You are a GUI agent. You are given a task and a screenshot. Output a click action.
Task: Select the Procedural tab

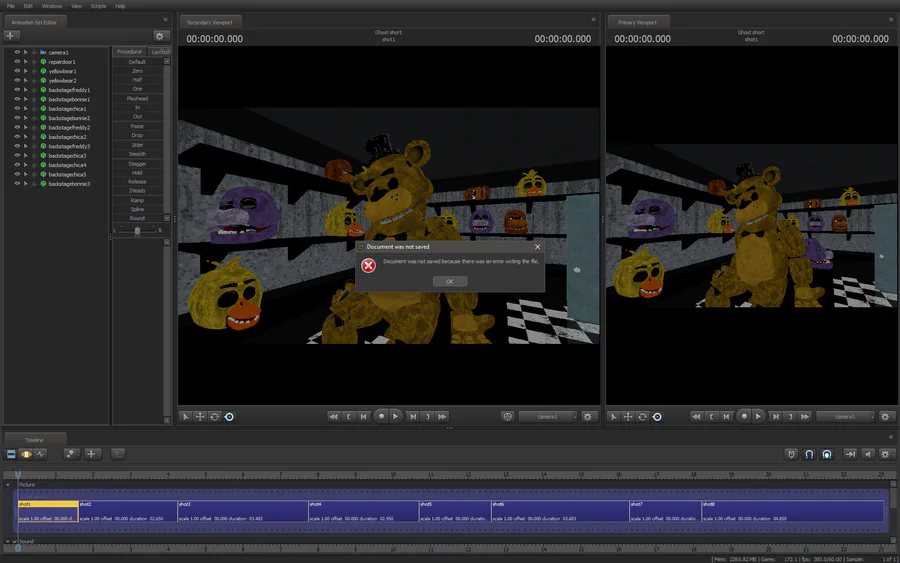point(129,52)
